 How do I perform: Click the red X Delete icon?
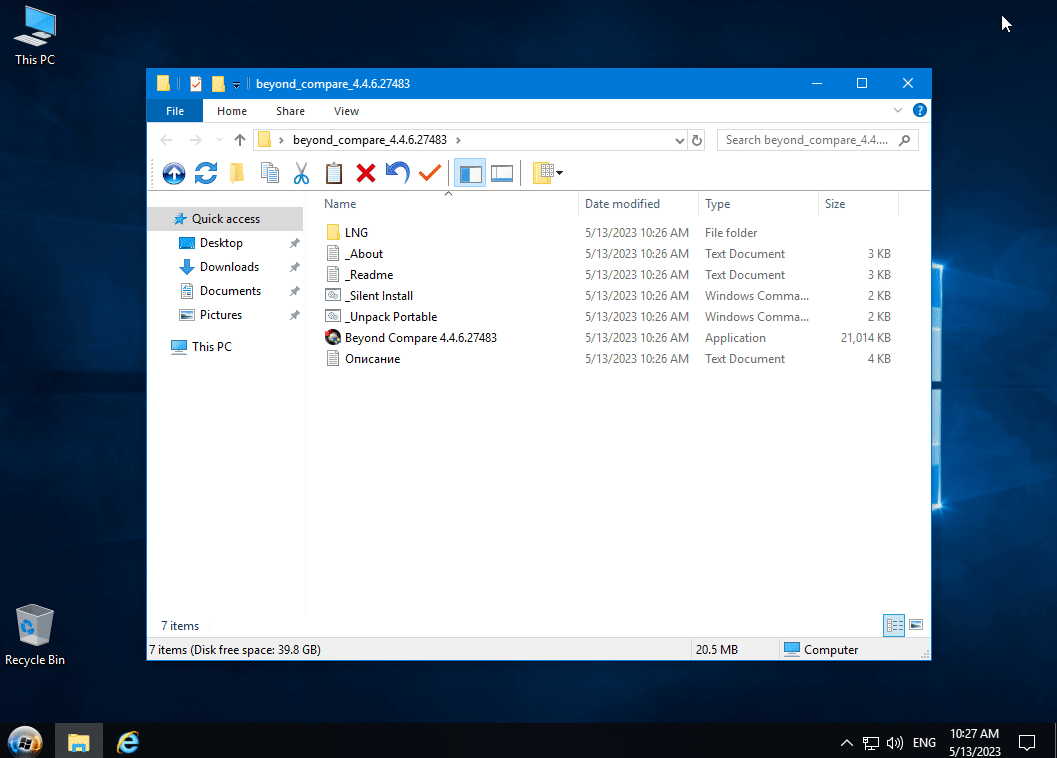pos(365,173)
